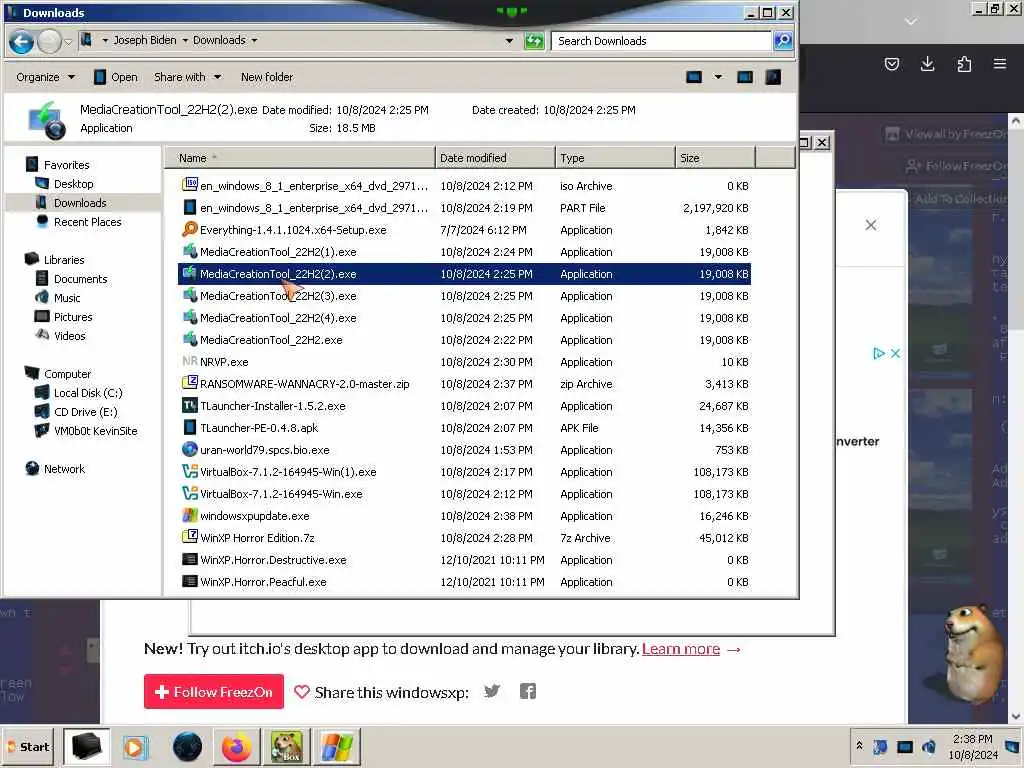Click the Firefox Downloads arrow icon
The height and width of the screenshot is (768, 1024).
(927, 63)
